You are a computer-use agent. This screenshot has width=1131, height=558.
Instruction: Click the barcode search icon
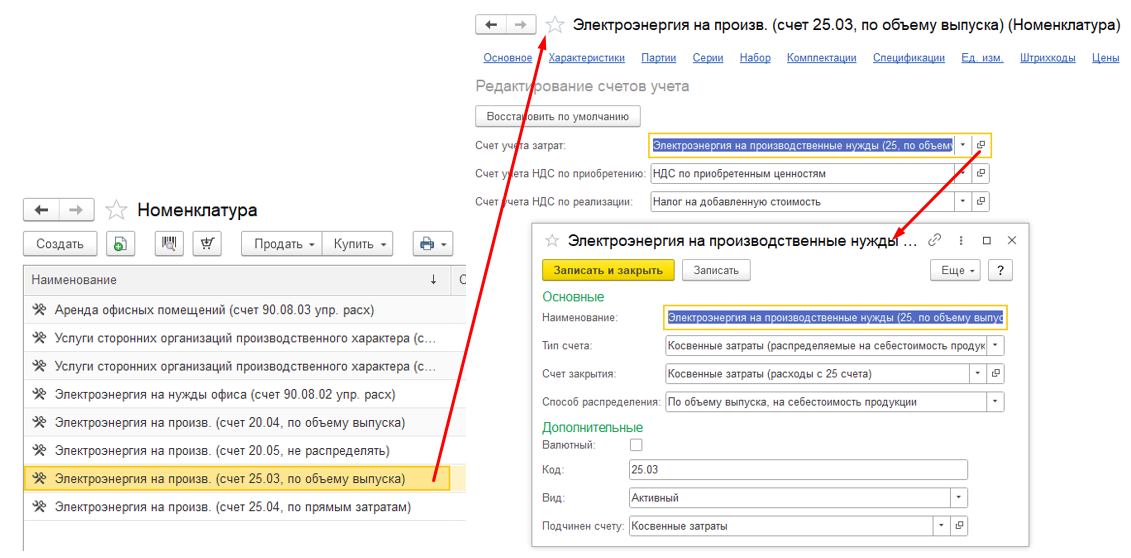(170, 244)
